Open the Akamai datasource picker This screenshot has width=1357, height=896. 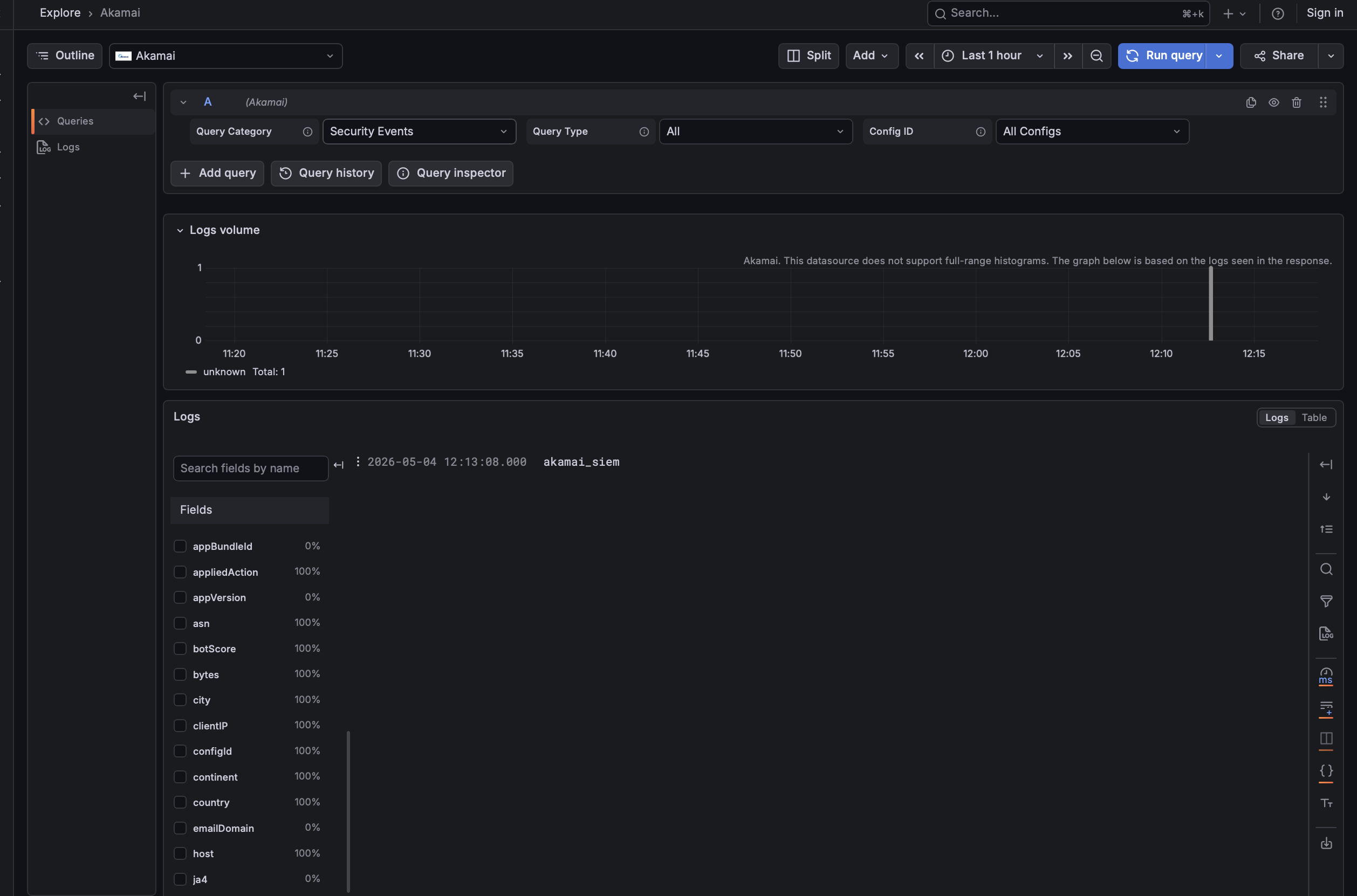point(226,56)
